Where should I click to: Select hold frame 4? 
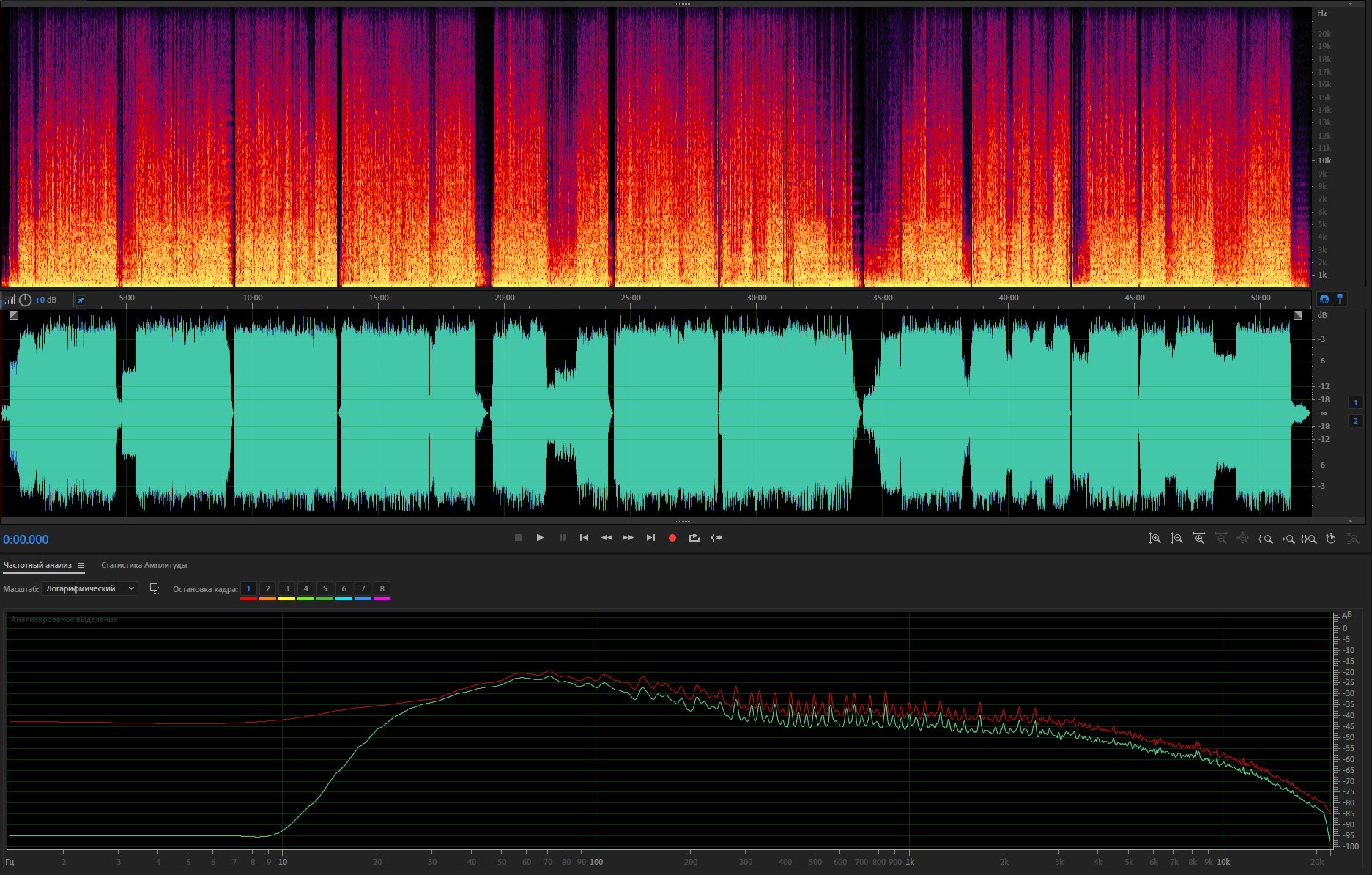pyautogui.click(x=305, y=588)
